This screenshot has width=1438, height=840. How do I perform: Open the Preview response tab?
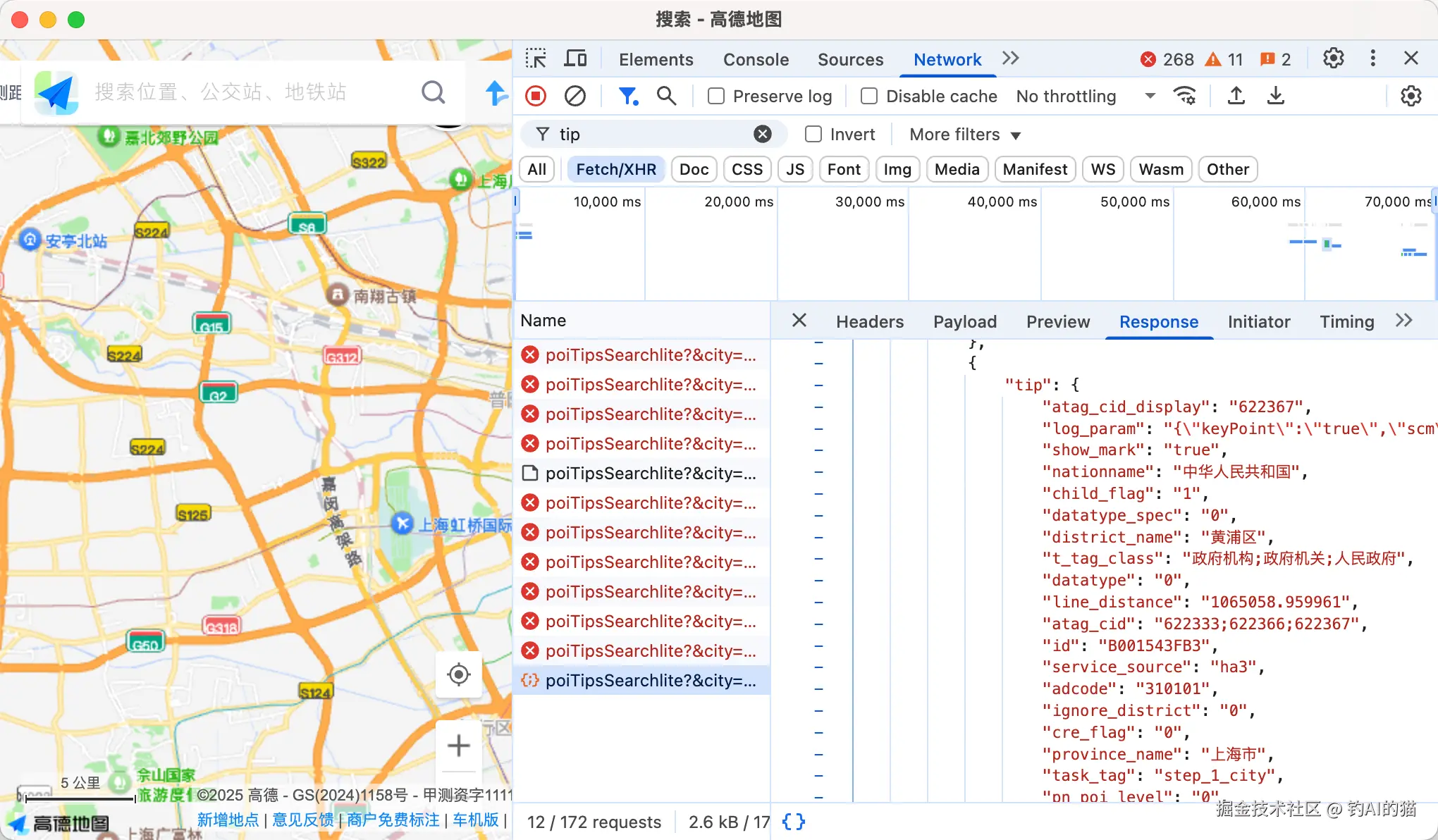point(1057,321)
